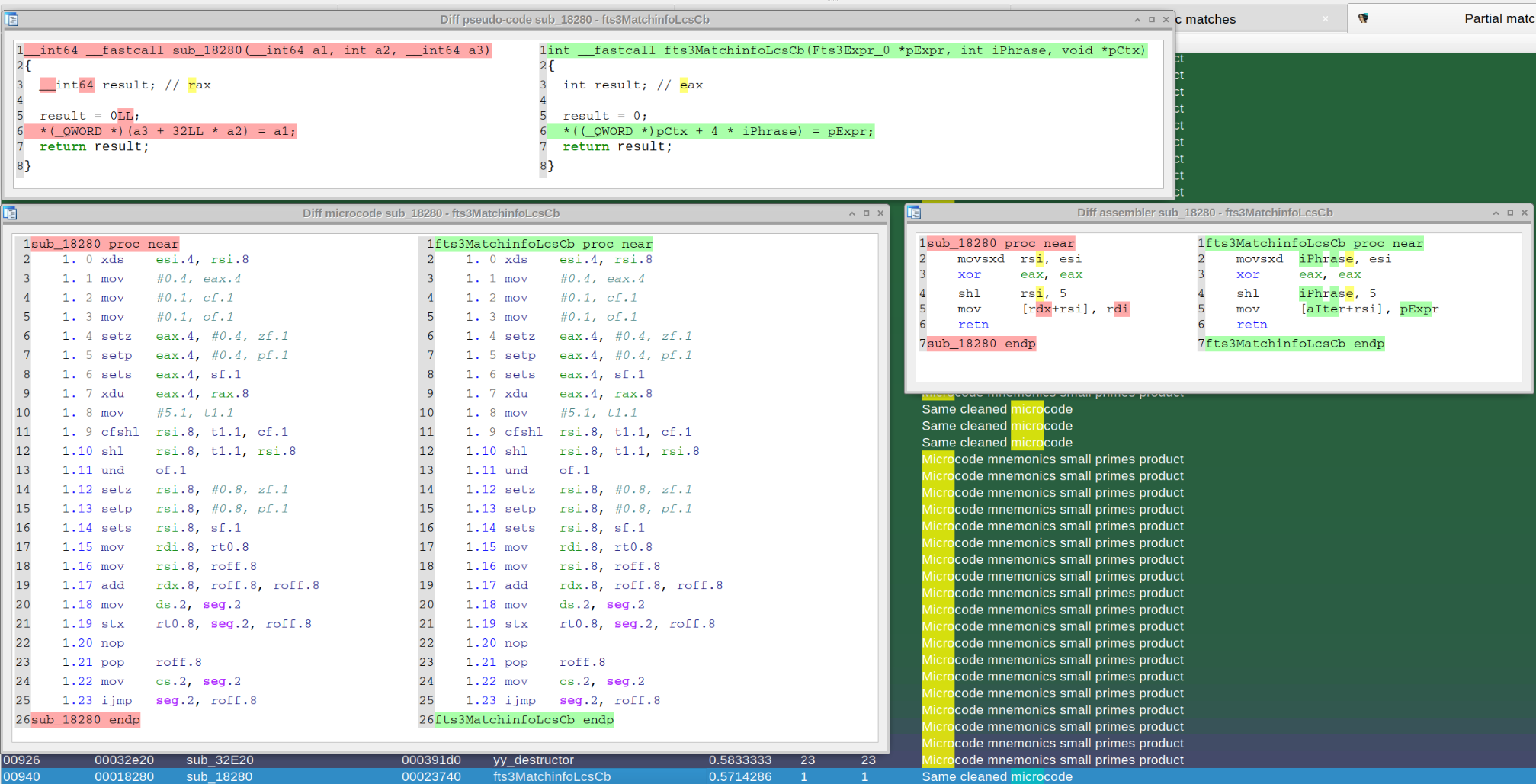
Task: Close the Diff assembler window
Action: (1524, 213)
